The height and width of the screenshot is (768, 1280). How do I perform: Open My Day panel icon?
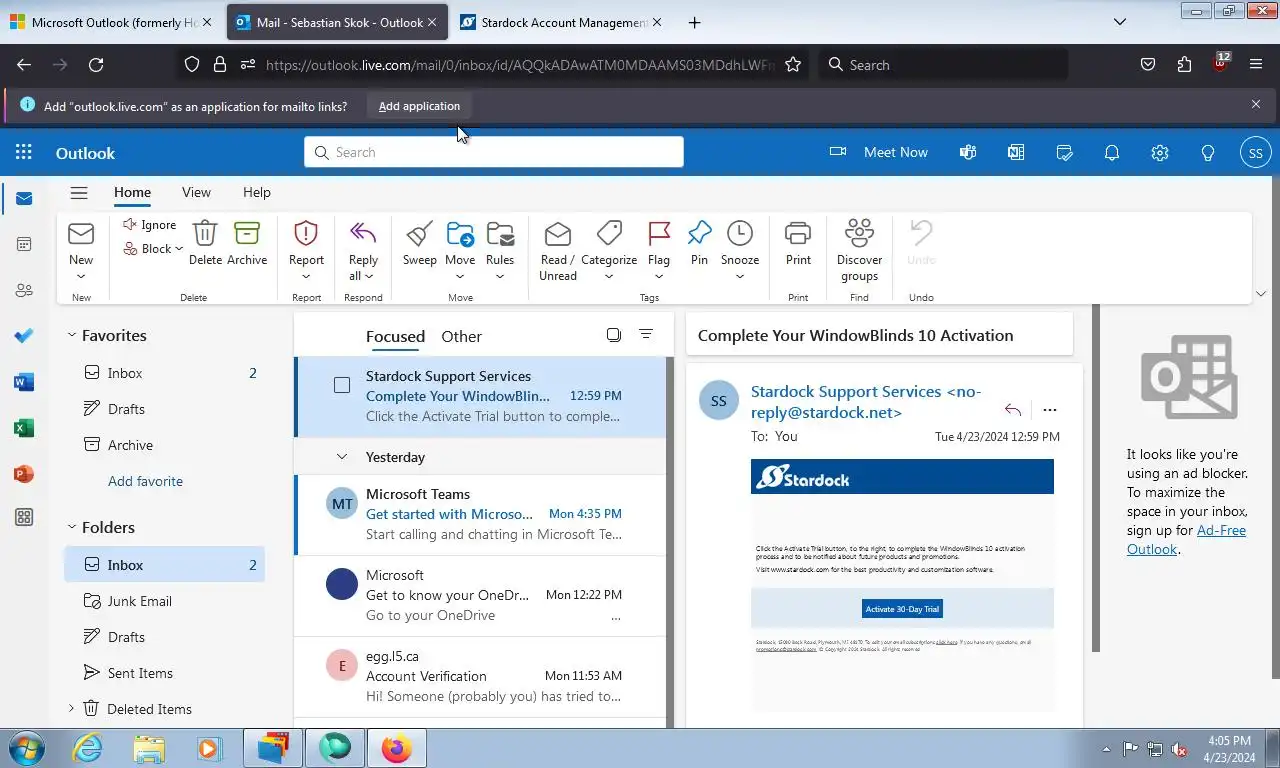pyautogui.click(x=1064, y=152)
